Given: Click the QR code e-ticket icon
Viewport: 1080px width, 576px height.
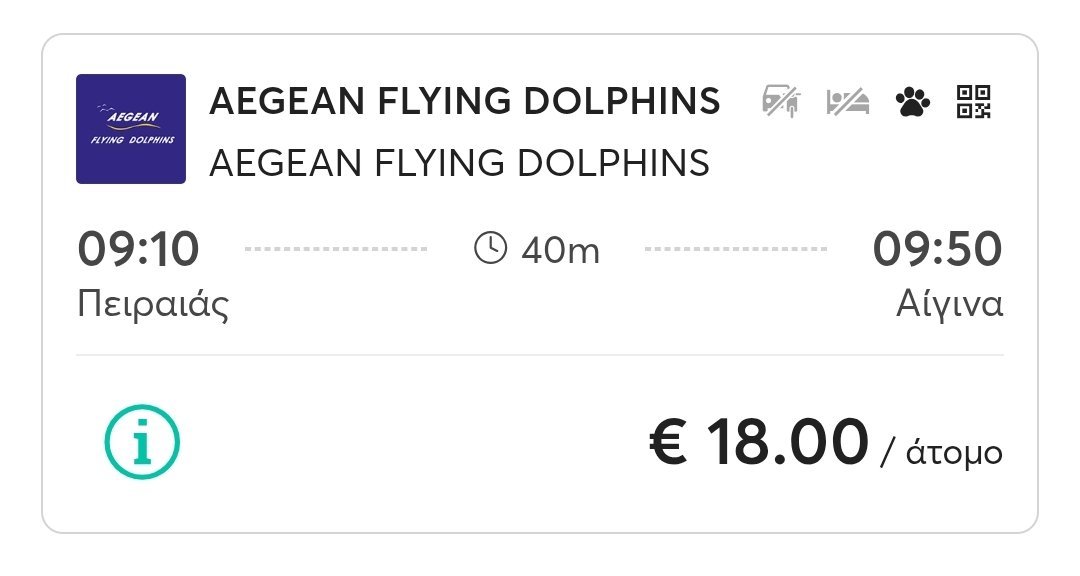Looking at the screenshot, I should 974,102.
